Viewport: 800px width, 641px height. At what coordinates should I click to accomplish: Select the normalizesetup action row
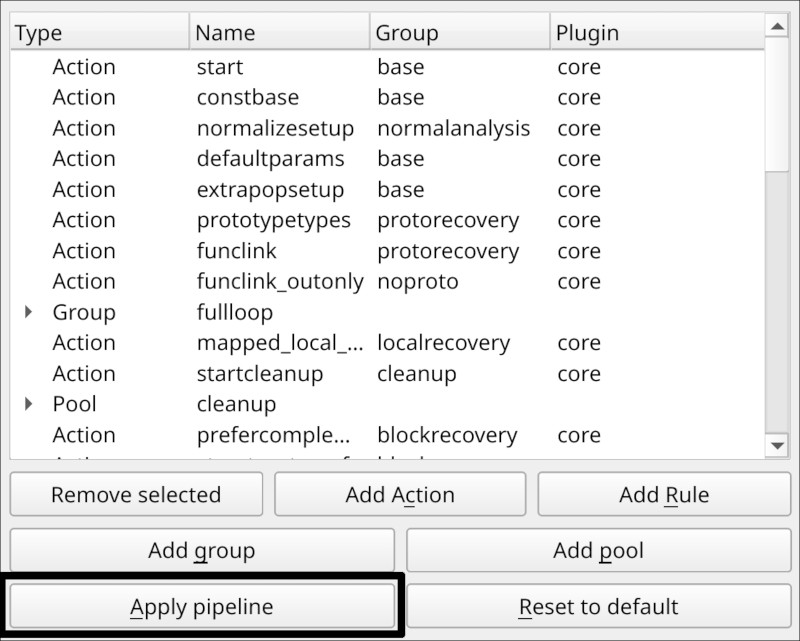click(x=387, y=128)
